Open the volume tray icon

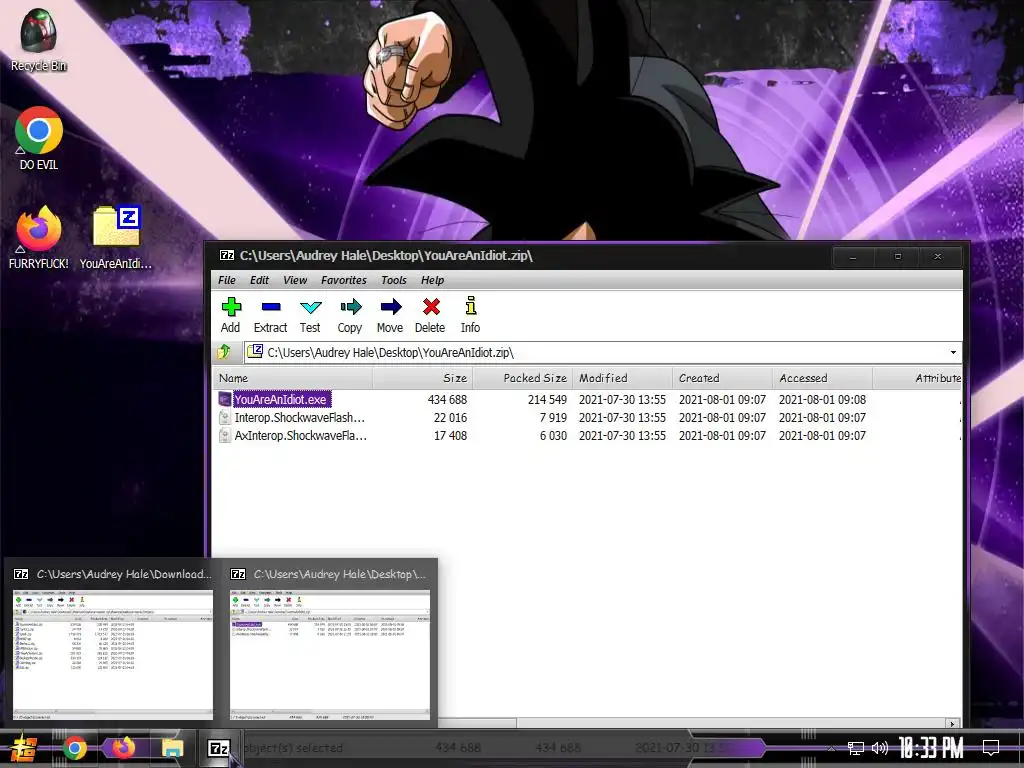click(x=880, y=748)
